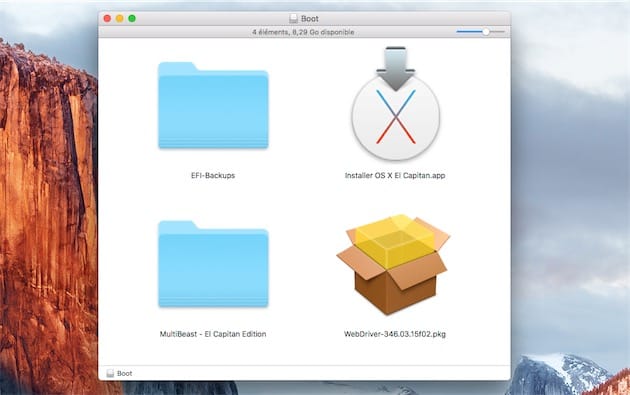Select the MultiBeast - El Capitan Edition folder icon

(x=213, y=264)
